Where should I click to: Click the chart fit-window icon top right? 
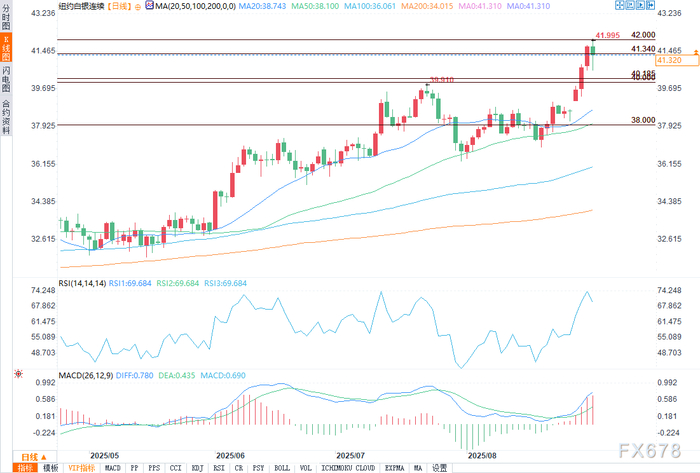pos(629,5)
